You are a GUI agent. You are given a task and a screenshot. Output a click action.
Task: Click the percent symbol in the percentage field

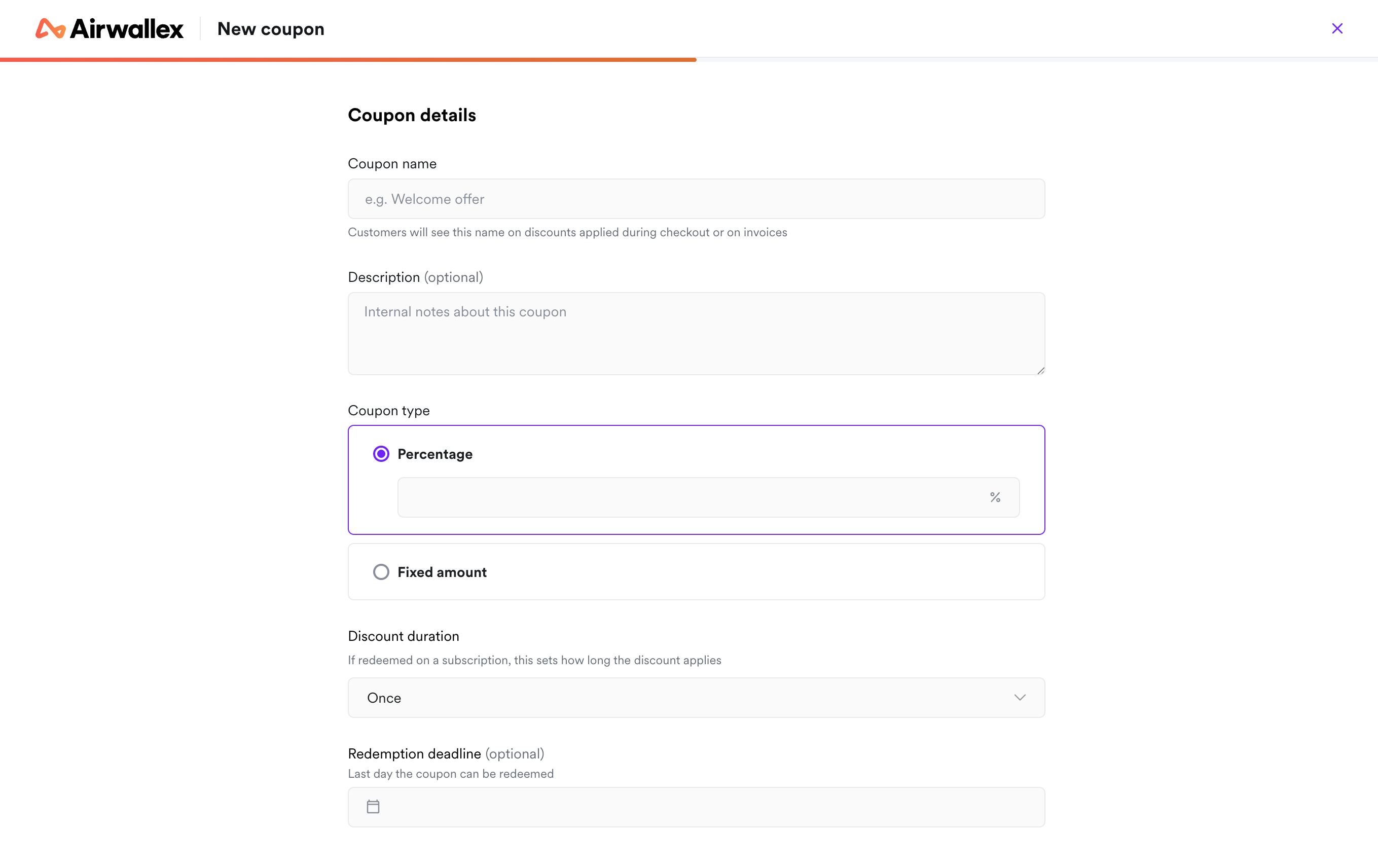point(995,497)
